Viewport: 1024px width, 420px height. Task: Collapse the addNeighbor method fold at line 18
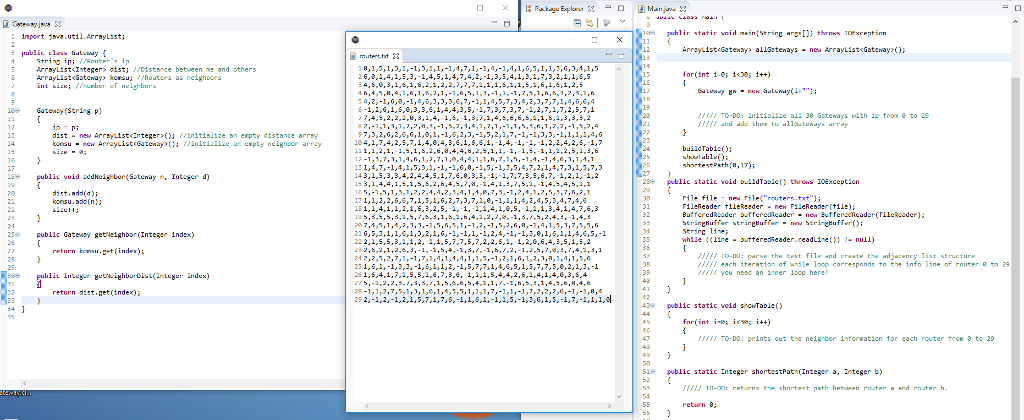(x=16, y=176)
